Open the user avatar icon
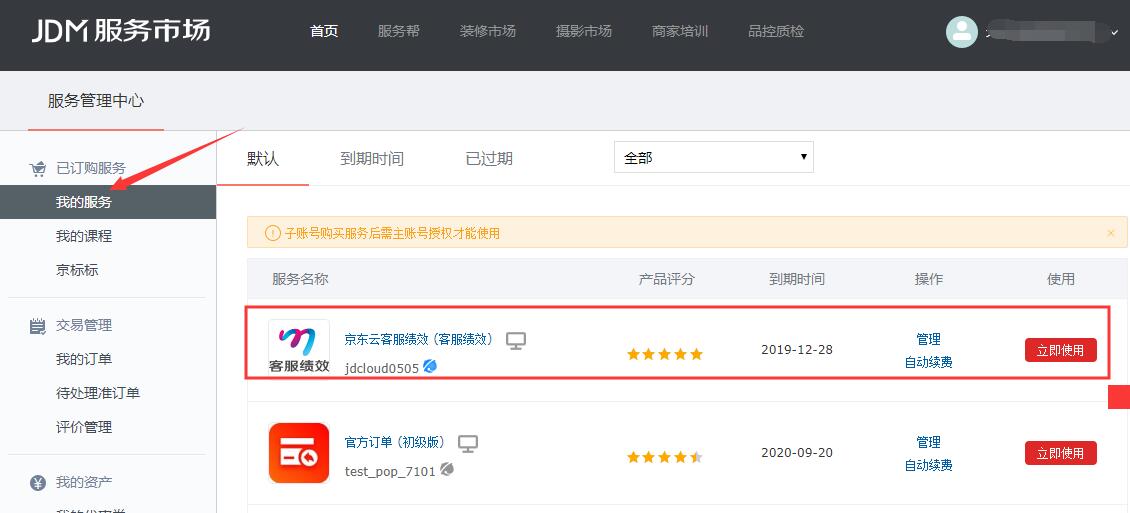Viewport: 1130px width, 513px height. tap(961, 32)
